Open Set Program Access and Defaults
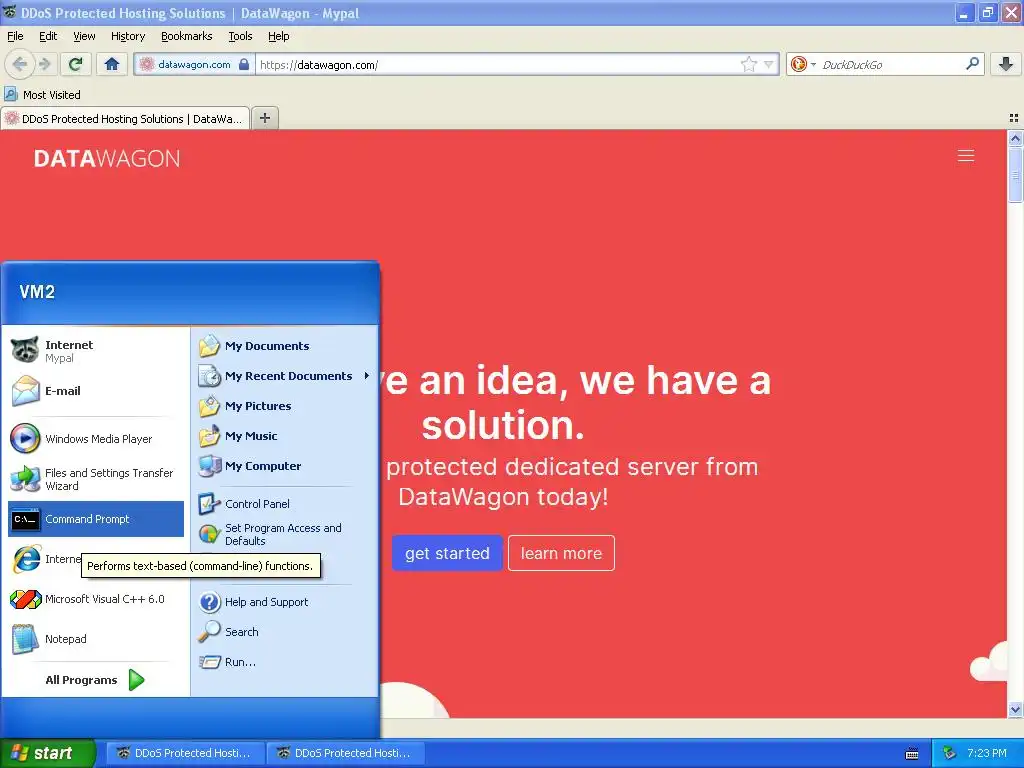Viewport: 1024px width, 768px height. (x=284, y=534)
